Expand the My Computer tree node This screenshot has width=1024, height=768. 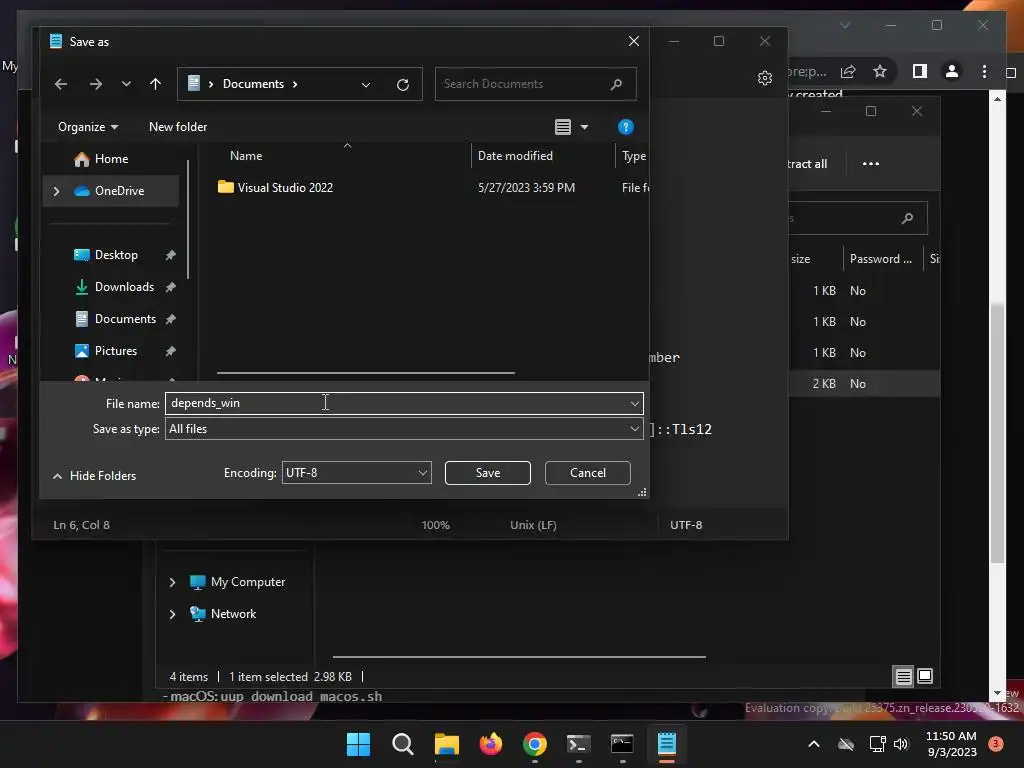[x=172, y=583]
